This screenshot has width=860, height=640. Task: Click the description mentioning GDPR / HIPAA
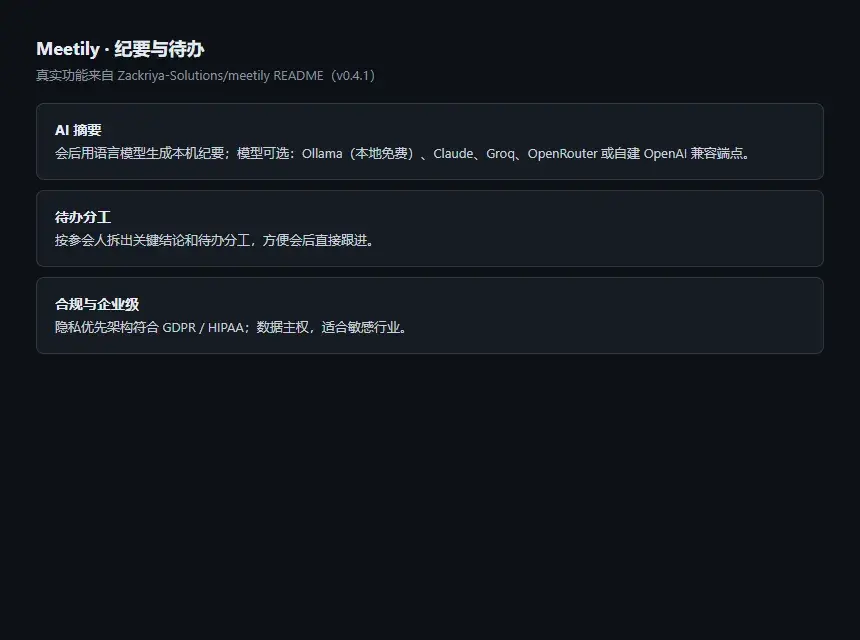[x=230, y=327]
